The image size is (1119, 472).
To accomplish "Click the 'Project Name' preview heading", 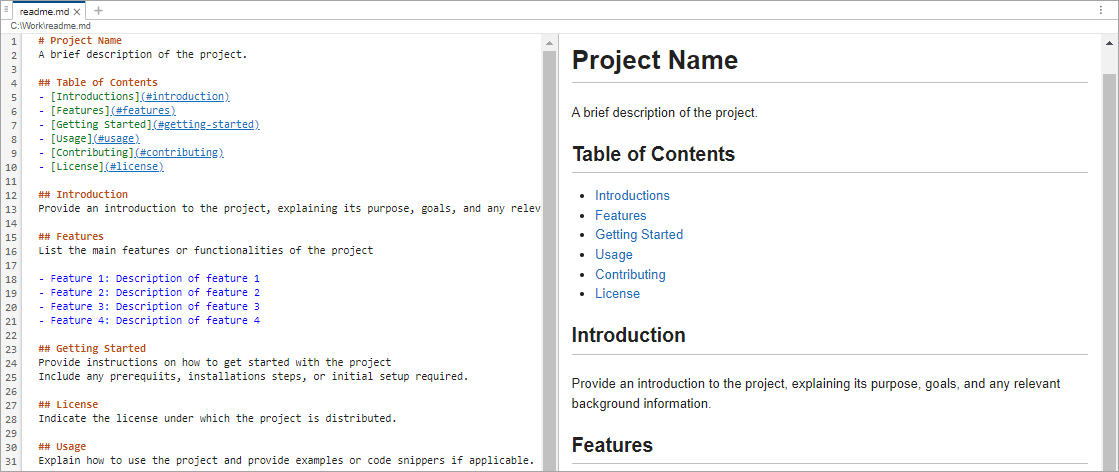I will tap(654, 60).
